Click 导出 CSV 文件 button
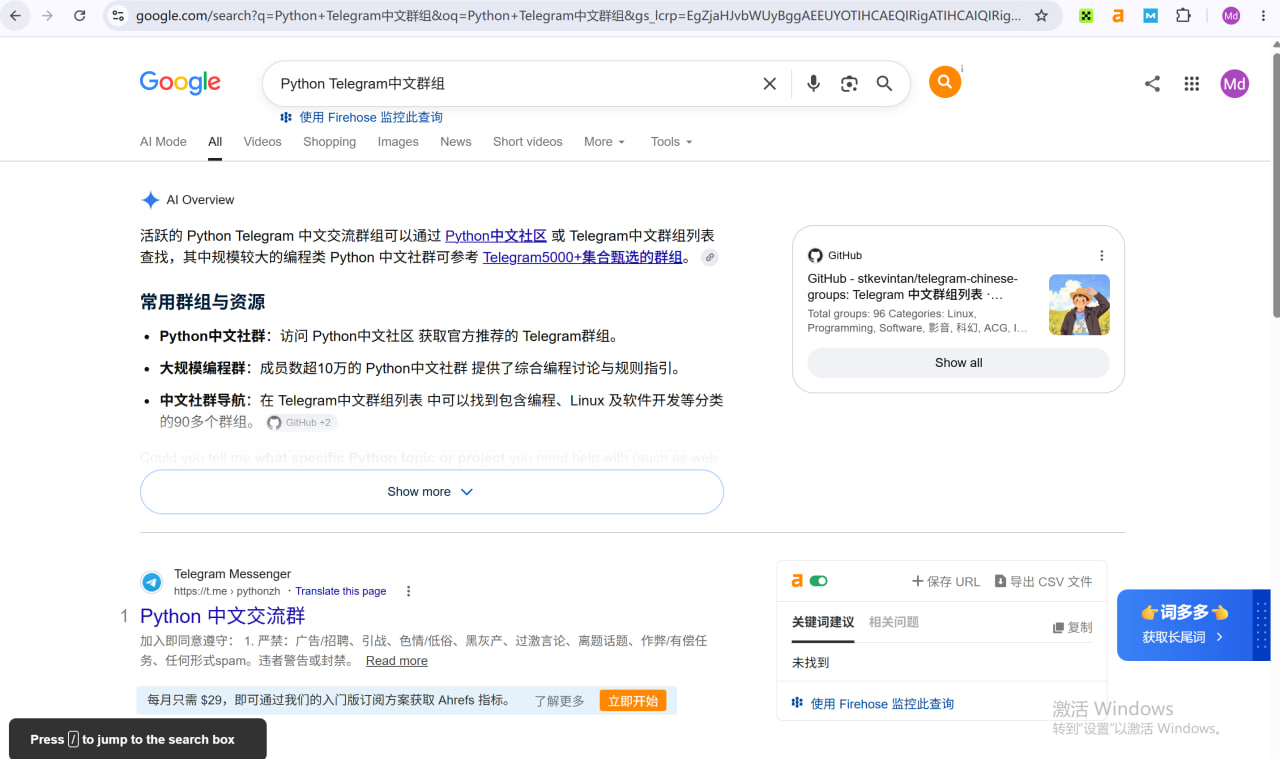The image size is (1280, 759). click(x=1043, y=581)
